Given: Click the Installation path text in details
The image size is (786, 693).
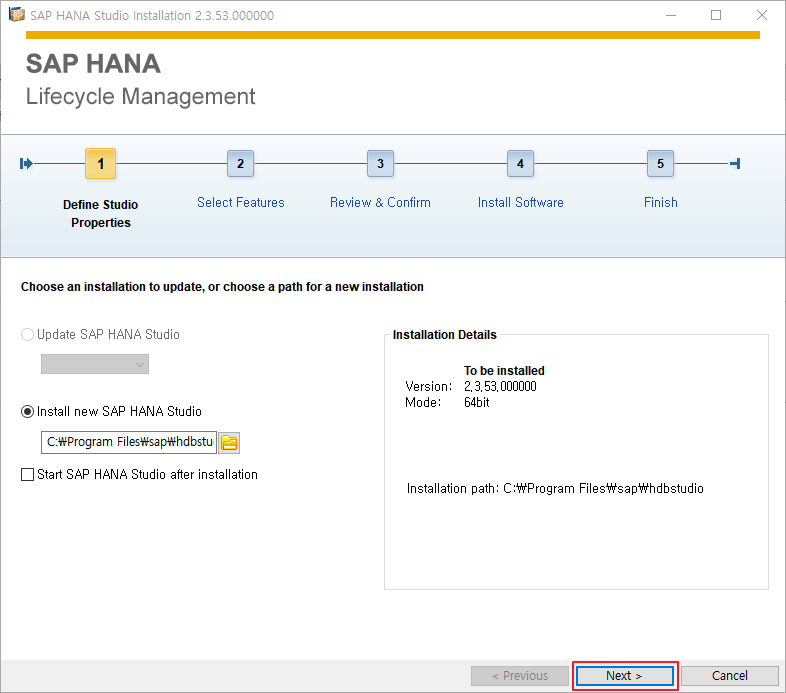Looking at the screenshot, I should click(555, 488).
